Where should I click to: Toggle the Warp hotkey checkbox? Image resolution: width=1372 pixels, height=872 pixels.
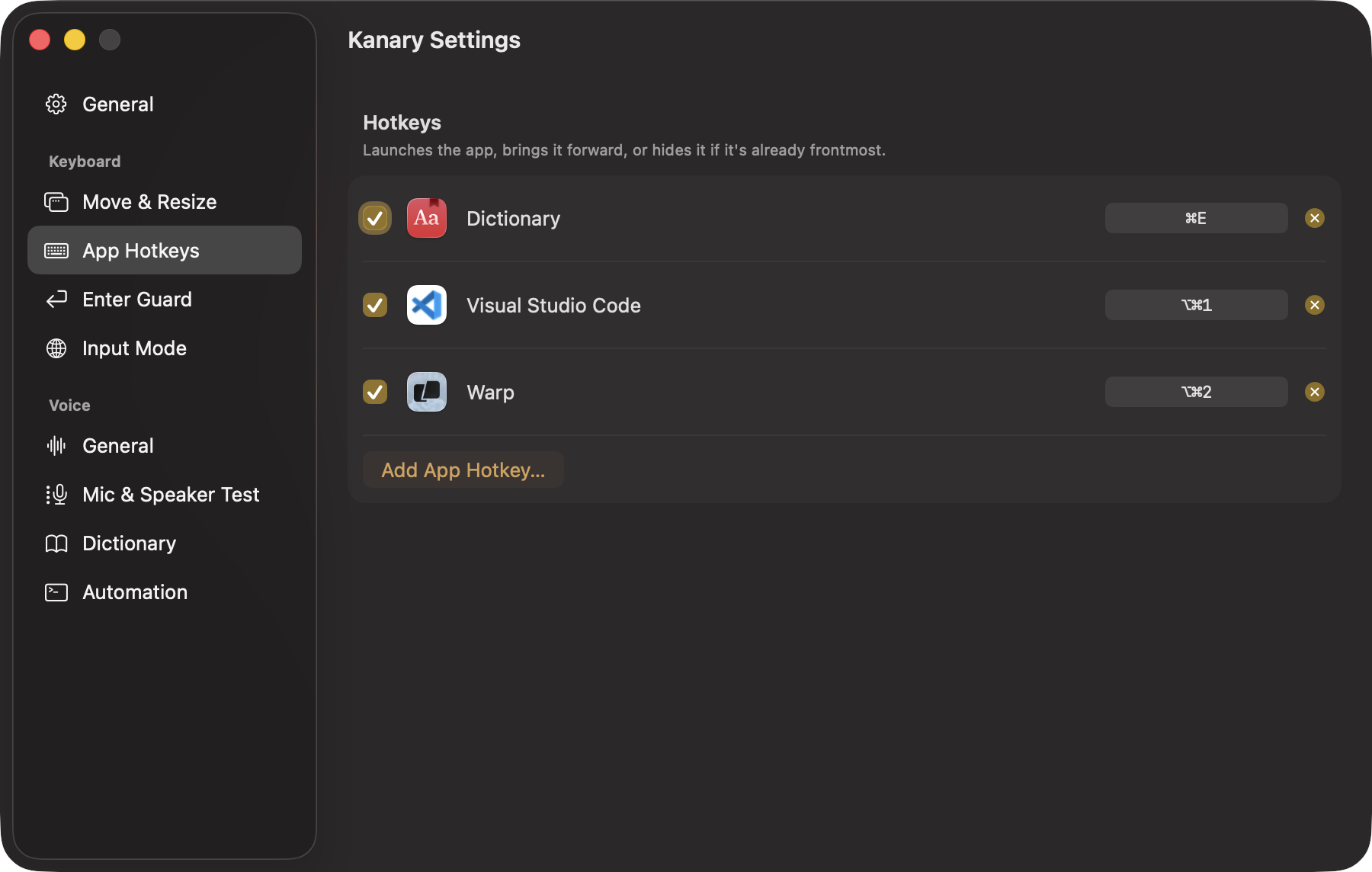click(375, 392)
